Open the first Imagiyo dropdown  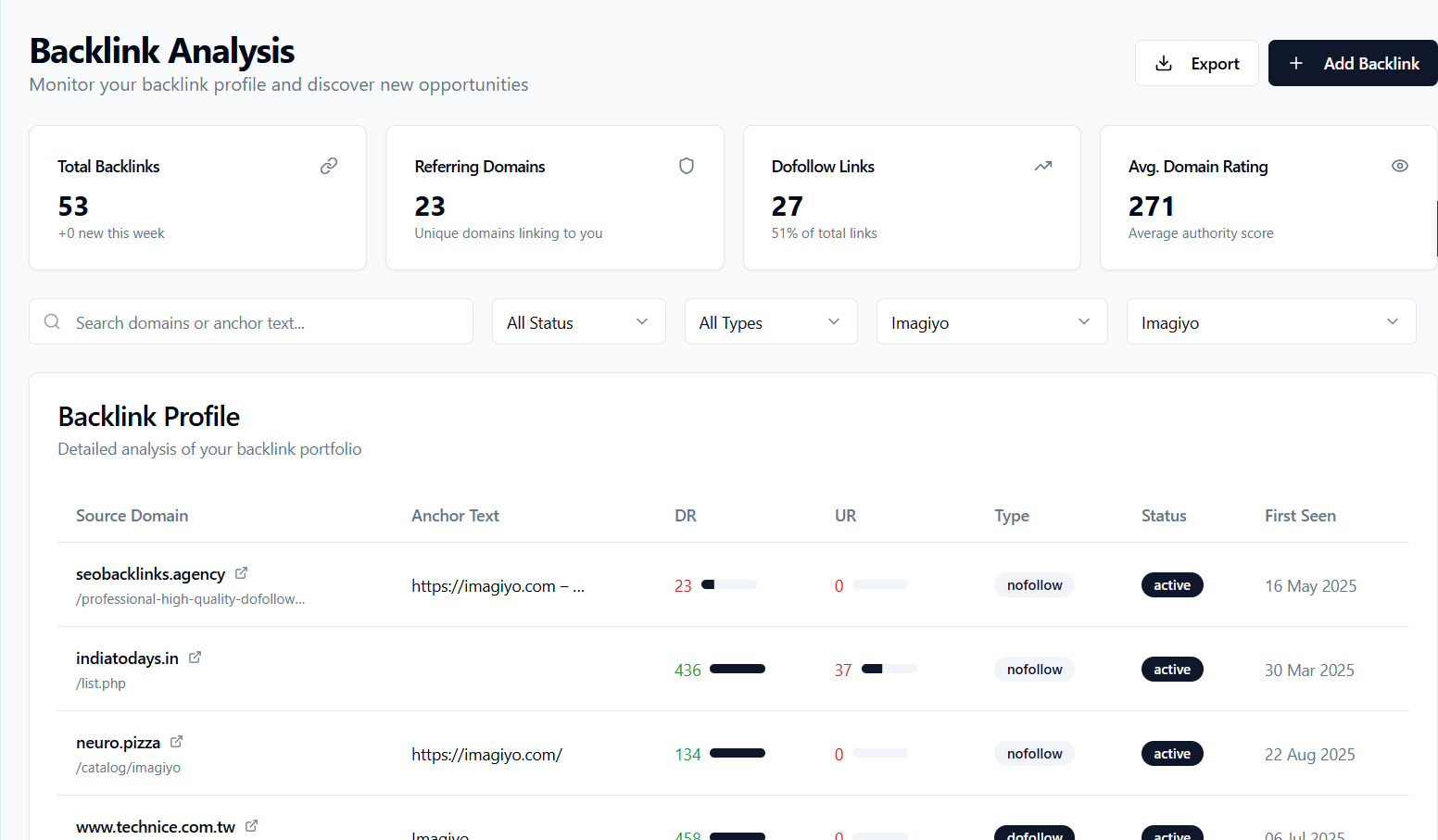click(x=991, y=321)
